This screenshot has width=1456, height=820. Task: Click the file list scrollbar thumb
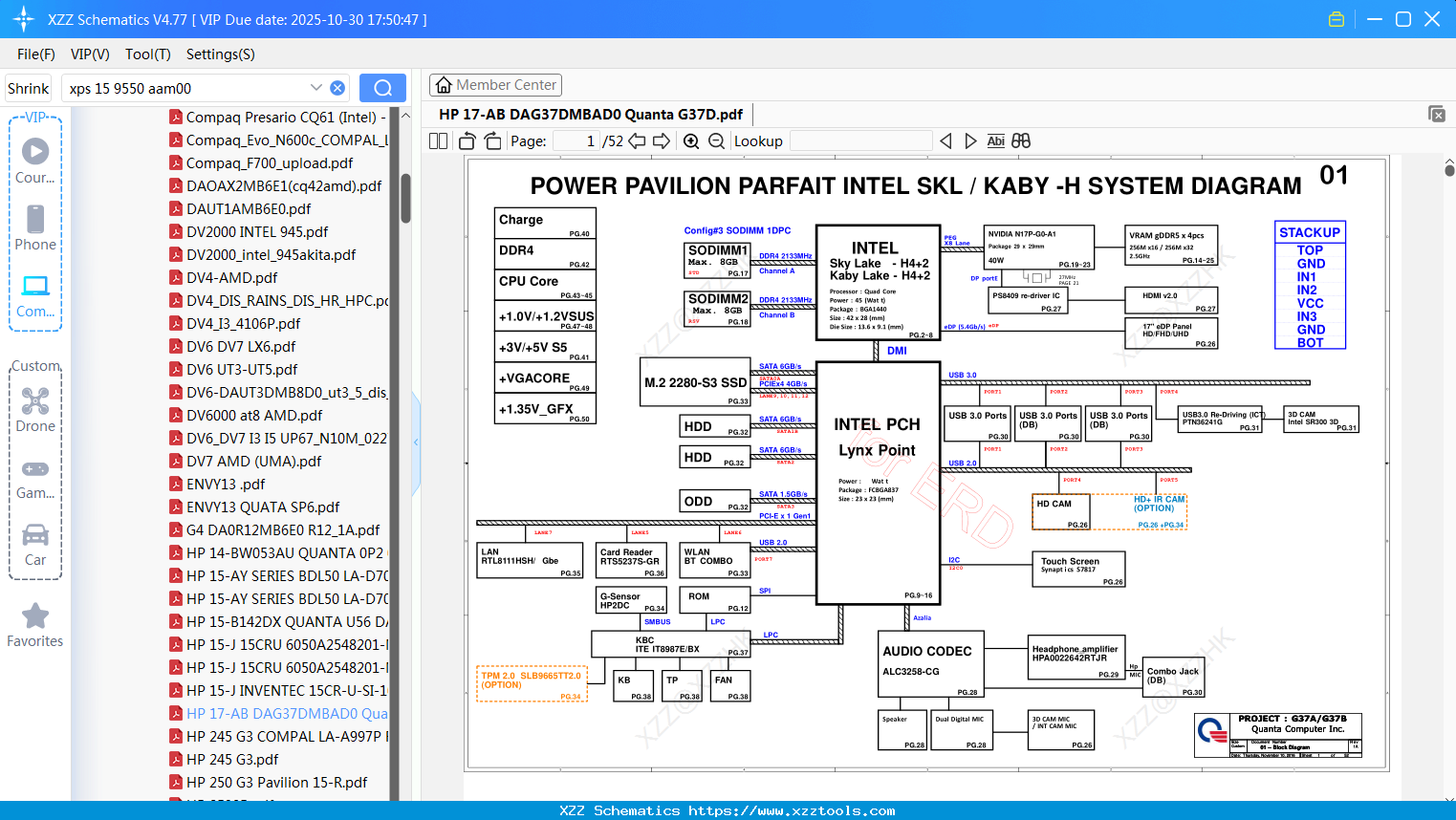pyautogui.click(x=405, y=197)
